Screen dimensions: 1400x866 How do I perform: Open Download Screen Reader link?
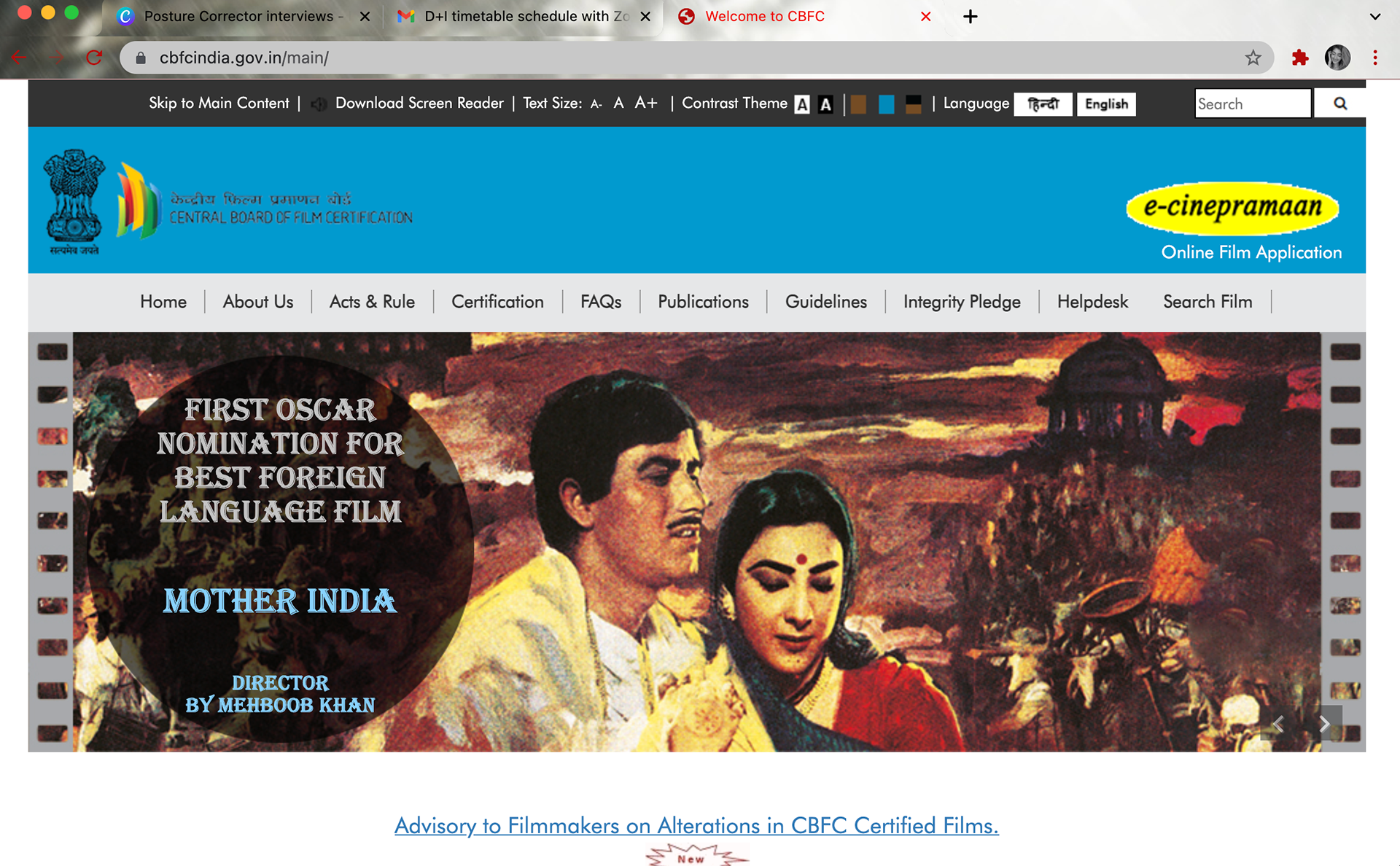419,104
